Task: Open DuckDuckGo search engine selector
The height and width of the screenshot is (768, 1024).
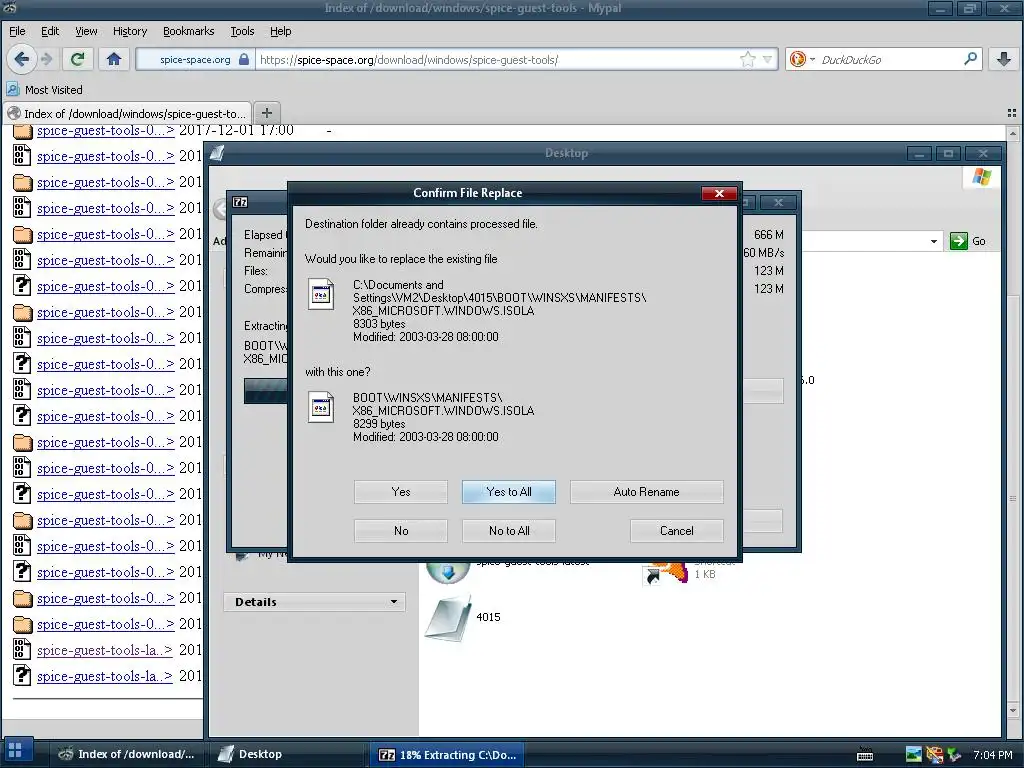Action: pyautogui.click(x=802, y=59)
